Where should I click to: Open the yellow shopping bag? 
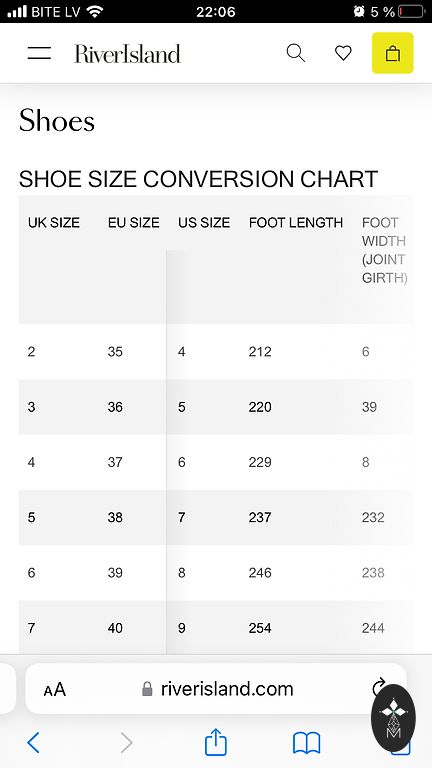coord(392,53)
